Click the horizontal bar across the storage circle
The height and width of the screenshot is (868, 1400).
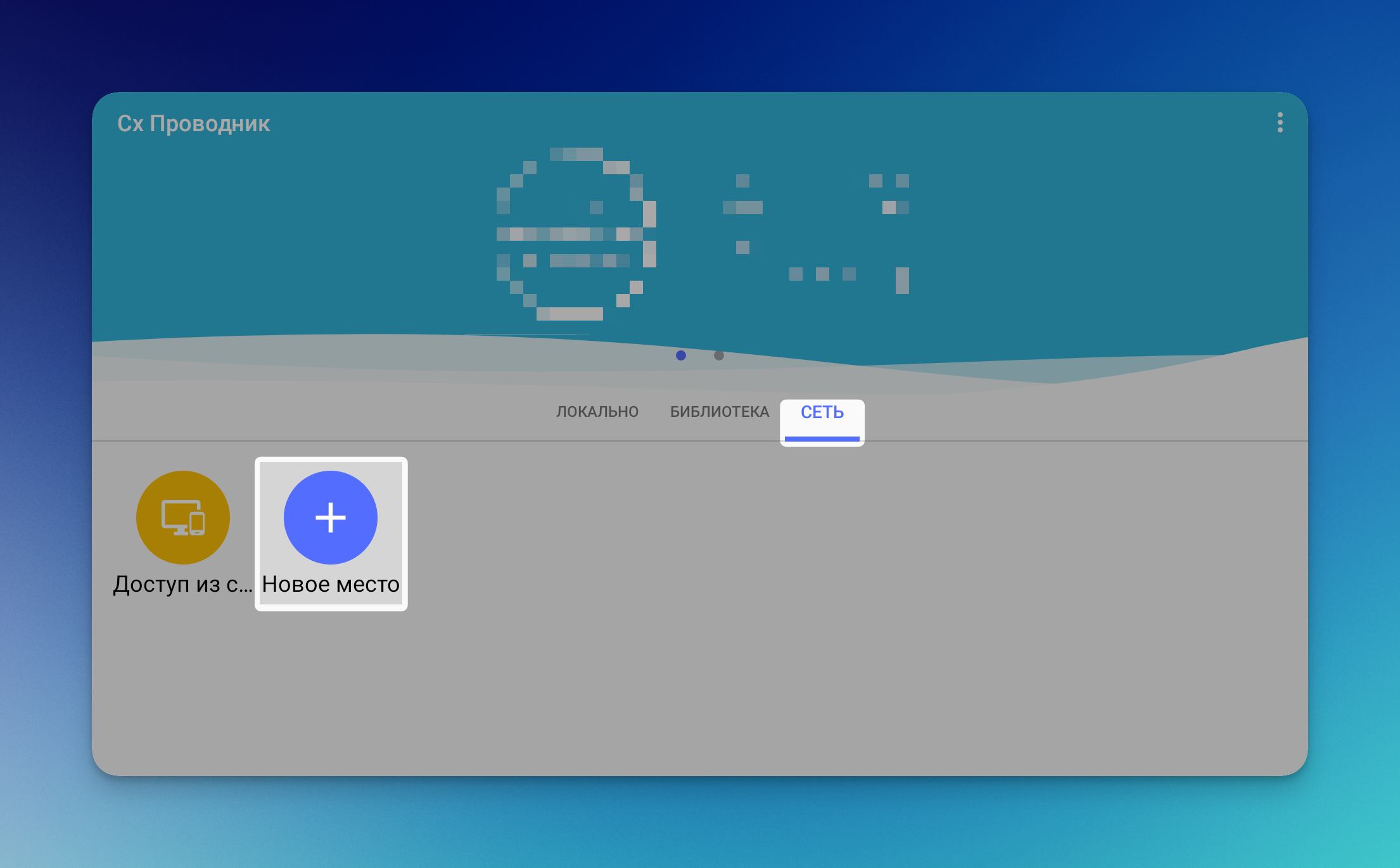569,234
